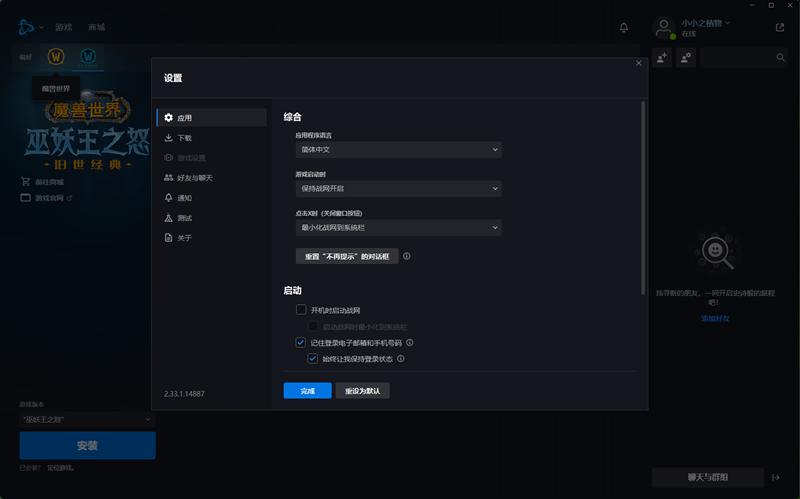Click the 综合 section heading
This screenshot has height=499, width=800.
pos(292,117)
